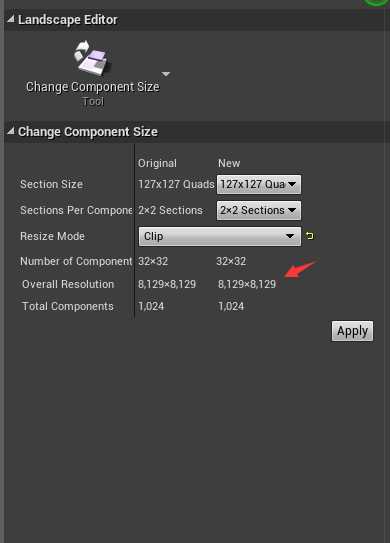Click the Change Component Size header title
The height and width of the screenshot is (543, 390).
coord(88,132)
